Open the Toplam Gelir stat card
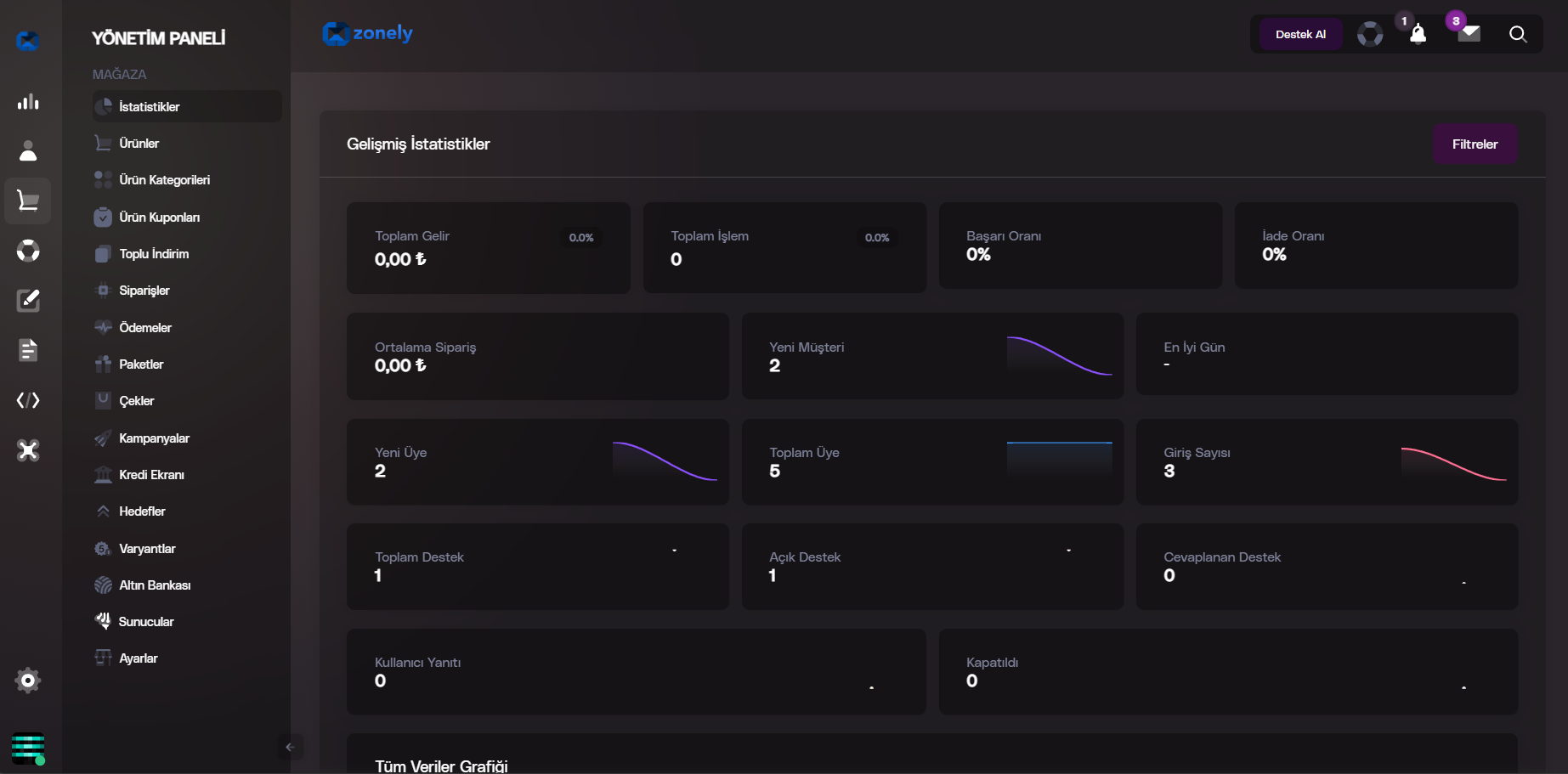Viewport: 1568px width, 774px height. 489,247
